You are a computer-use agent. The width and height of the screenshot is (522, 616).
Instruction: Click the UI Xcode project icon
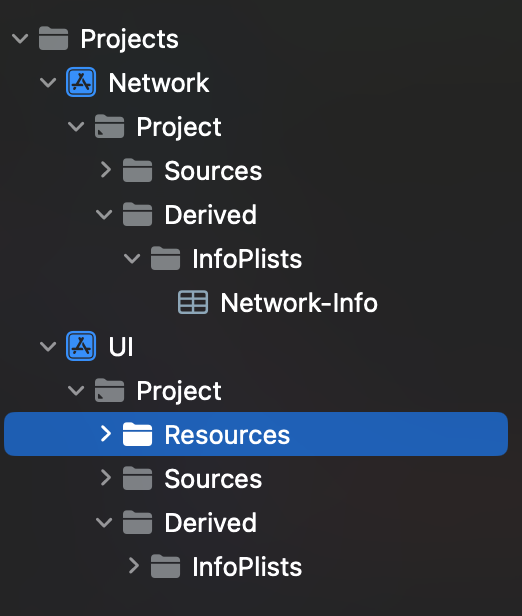[81, 346]
